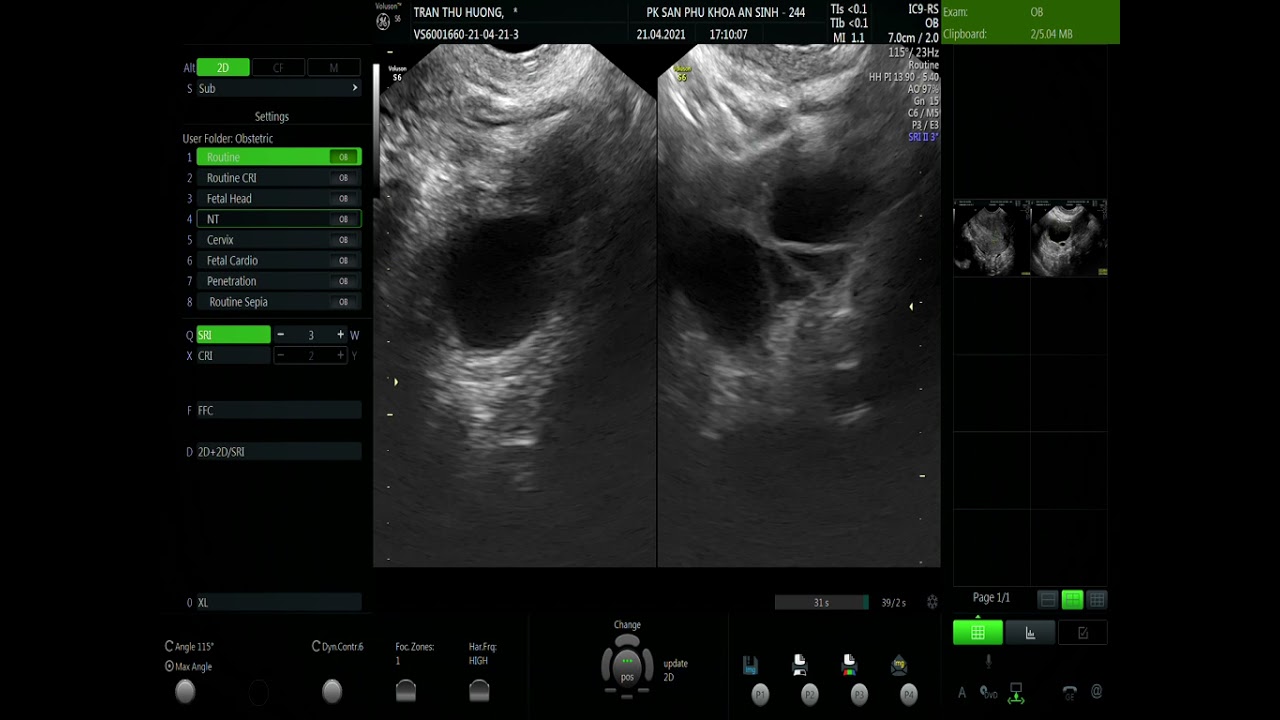Open the measurement chart tab

coord(1030,633)
